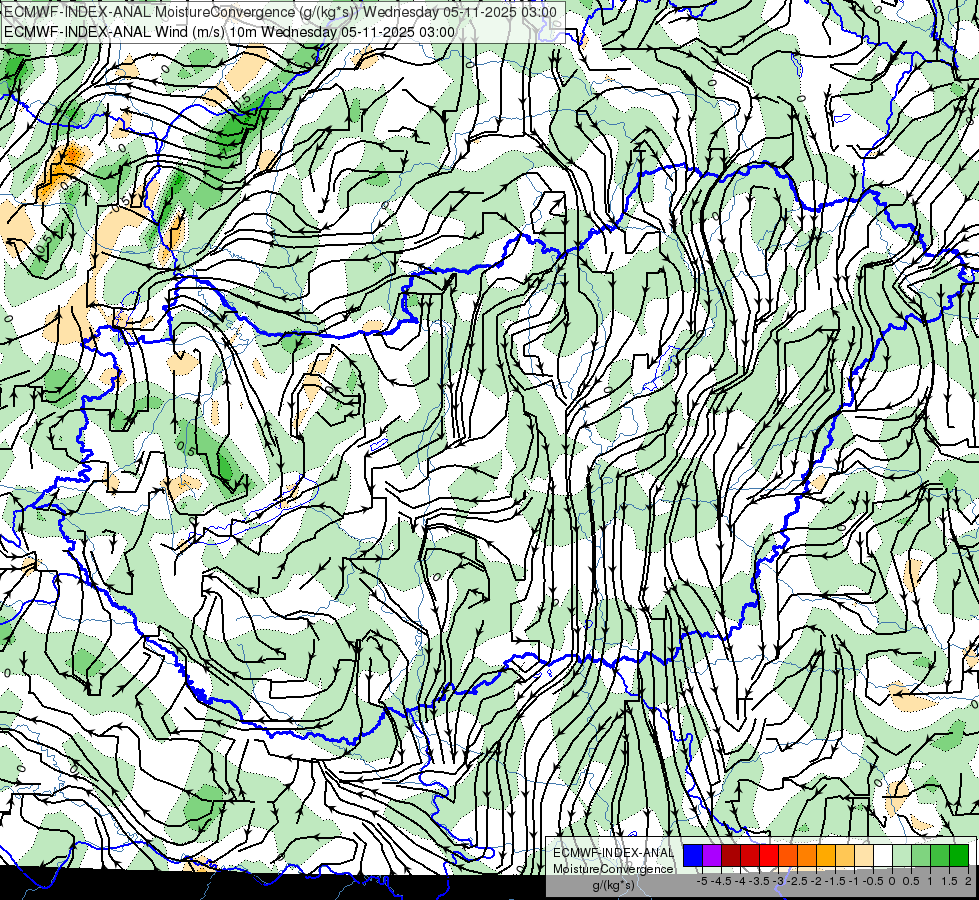
Task: Click legend tick label '-4'
Action: pyautogui.click(x=740, y=881)
